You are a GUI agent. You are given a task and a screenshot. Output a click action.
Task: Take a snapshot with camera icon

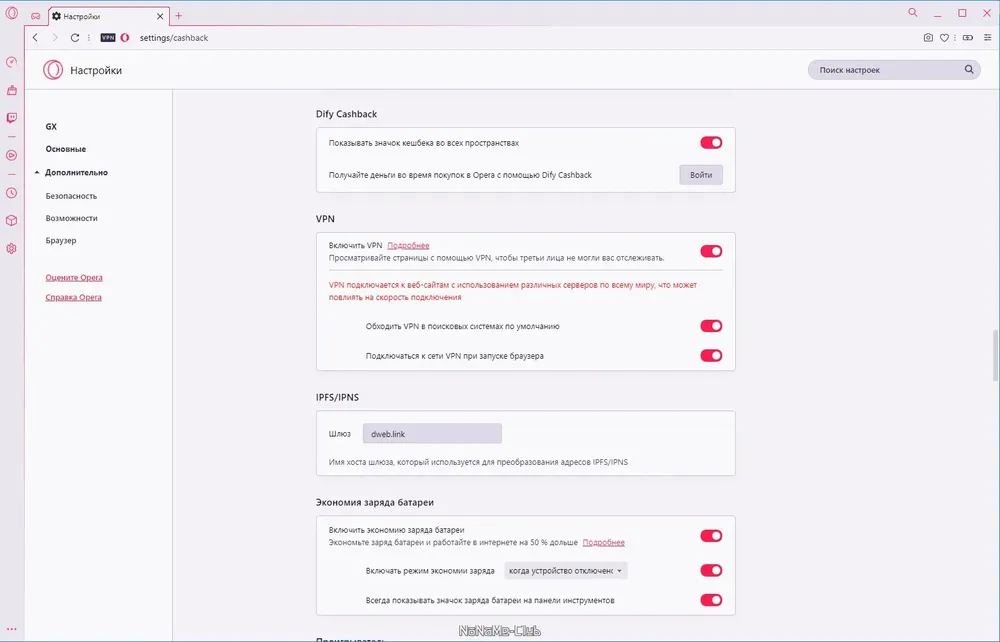click(x=928, y=38)
